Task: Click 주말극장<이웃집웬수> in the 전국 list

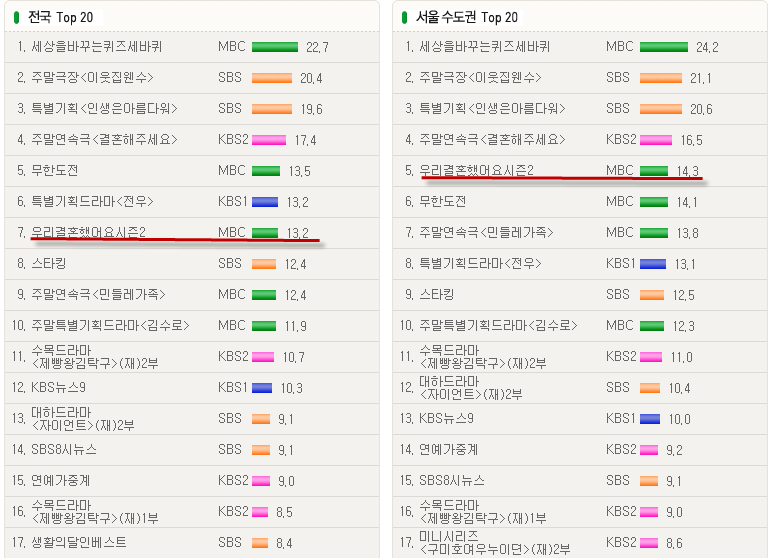Action: coord(92,78)
